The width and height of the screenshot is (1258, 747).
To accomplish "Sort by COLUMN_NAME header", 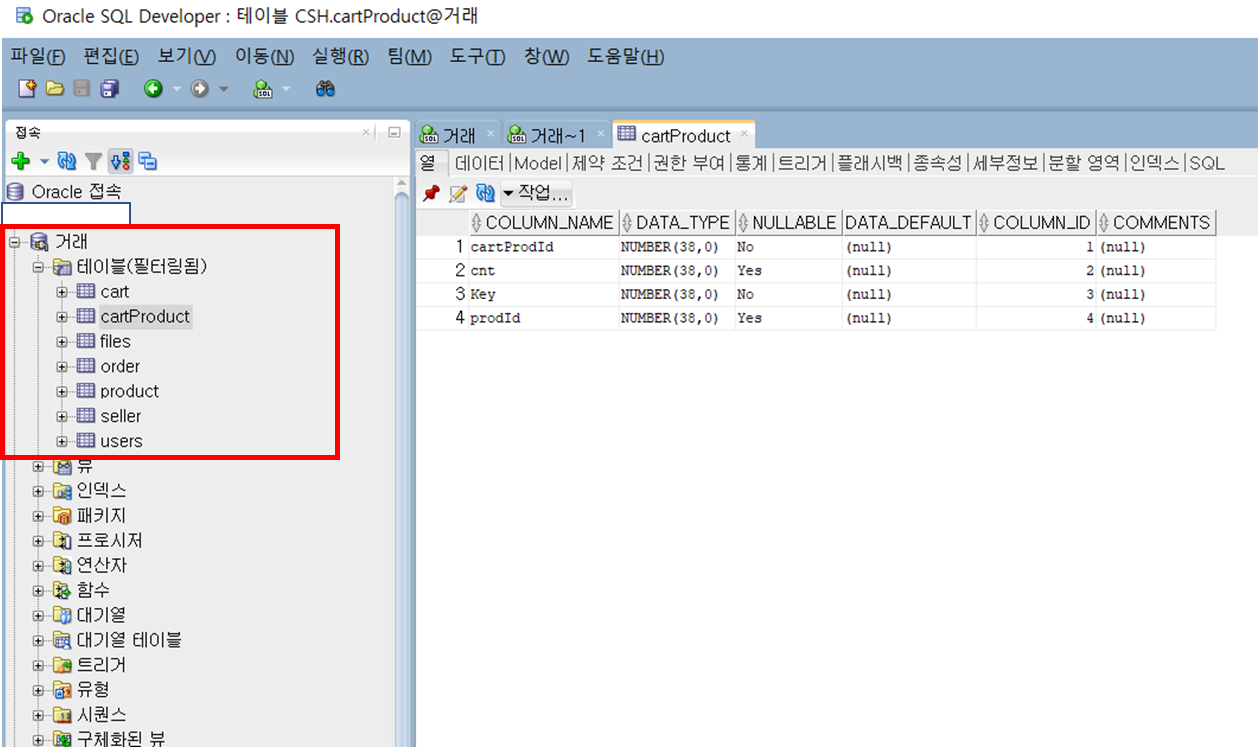I will pos(543,223).
